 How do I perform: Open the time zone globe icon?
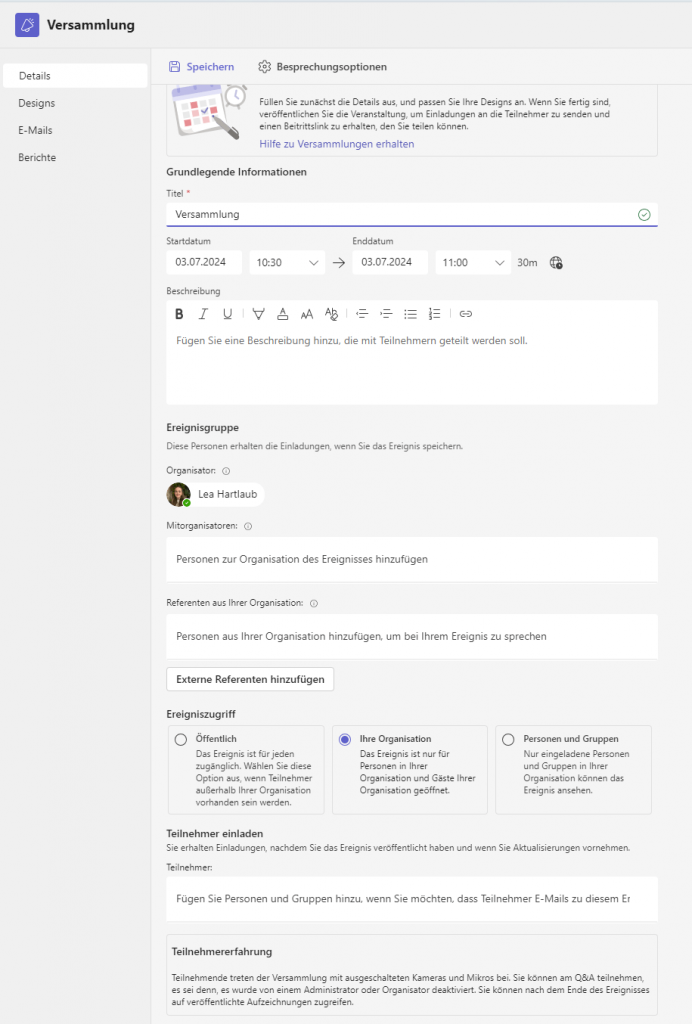click(x=556, y=263)
